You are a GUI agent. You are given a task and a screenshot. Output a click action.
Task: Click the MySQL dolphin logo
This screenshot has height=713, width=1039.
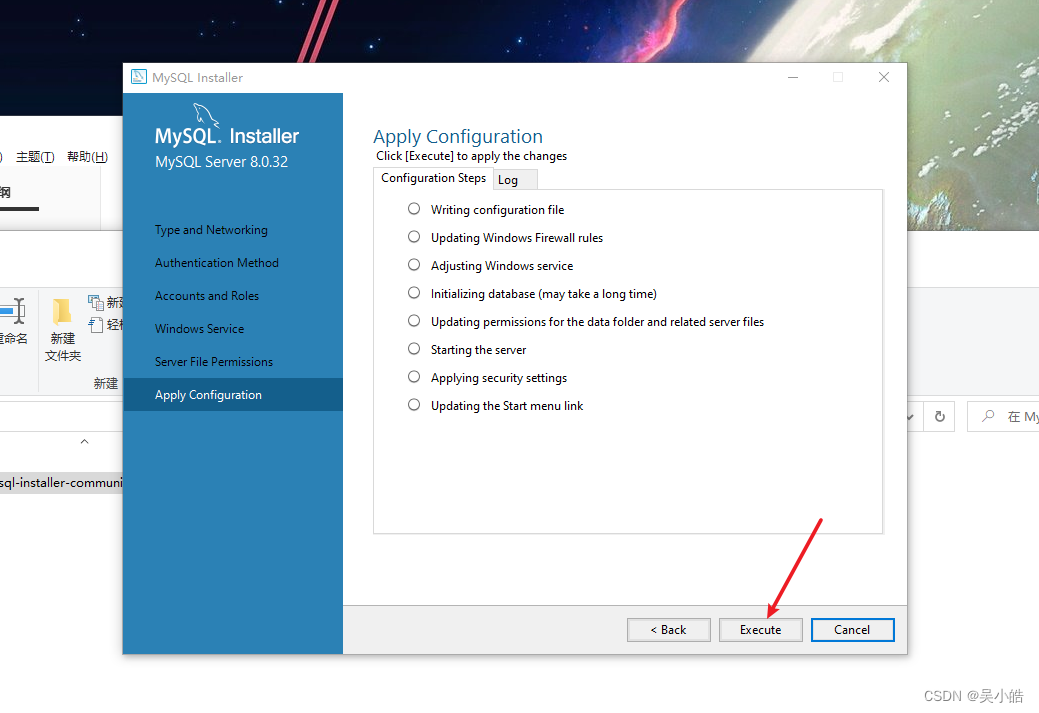[205, 115]
